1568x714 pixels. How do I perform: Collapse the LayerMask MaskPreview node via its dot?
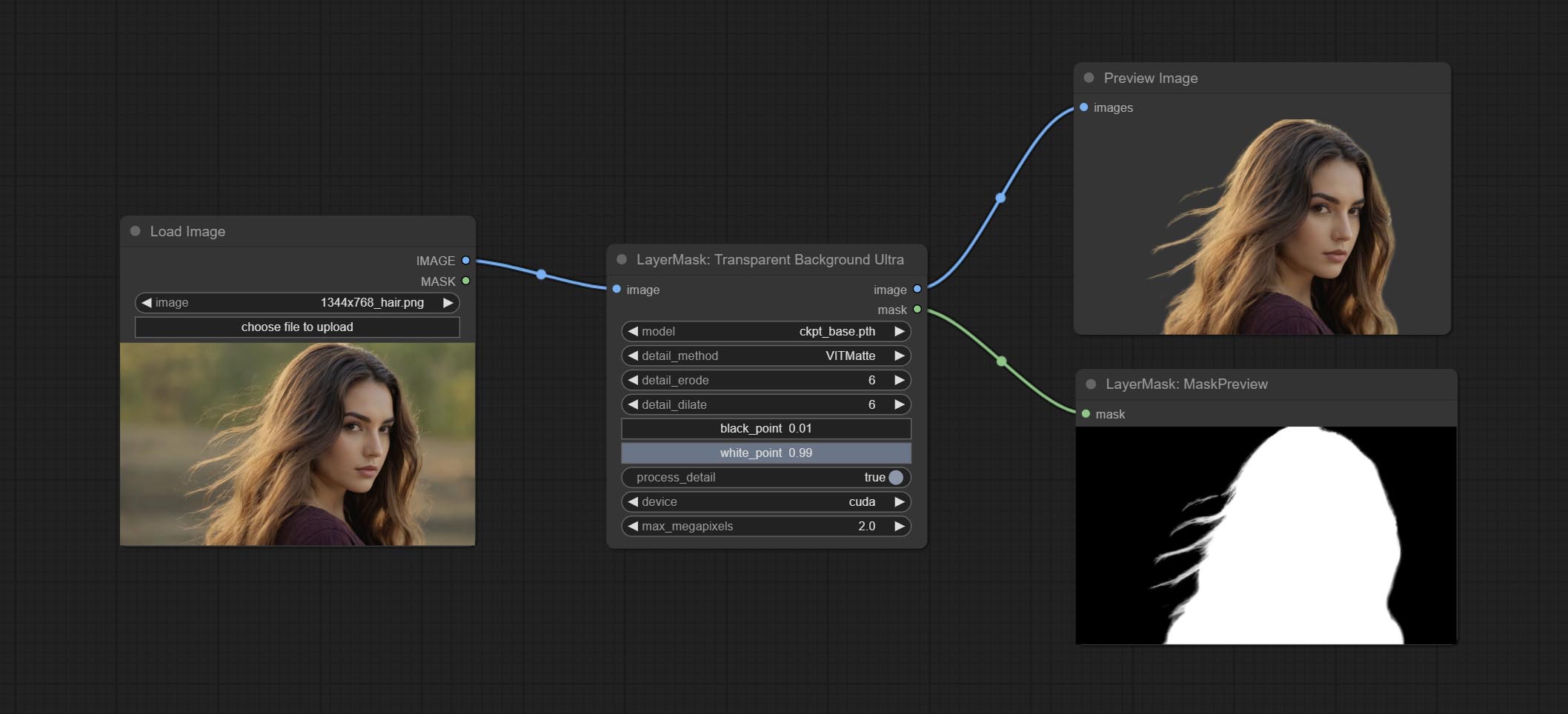1091,384
